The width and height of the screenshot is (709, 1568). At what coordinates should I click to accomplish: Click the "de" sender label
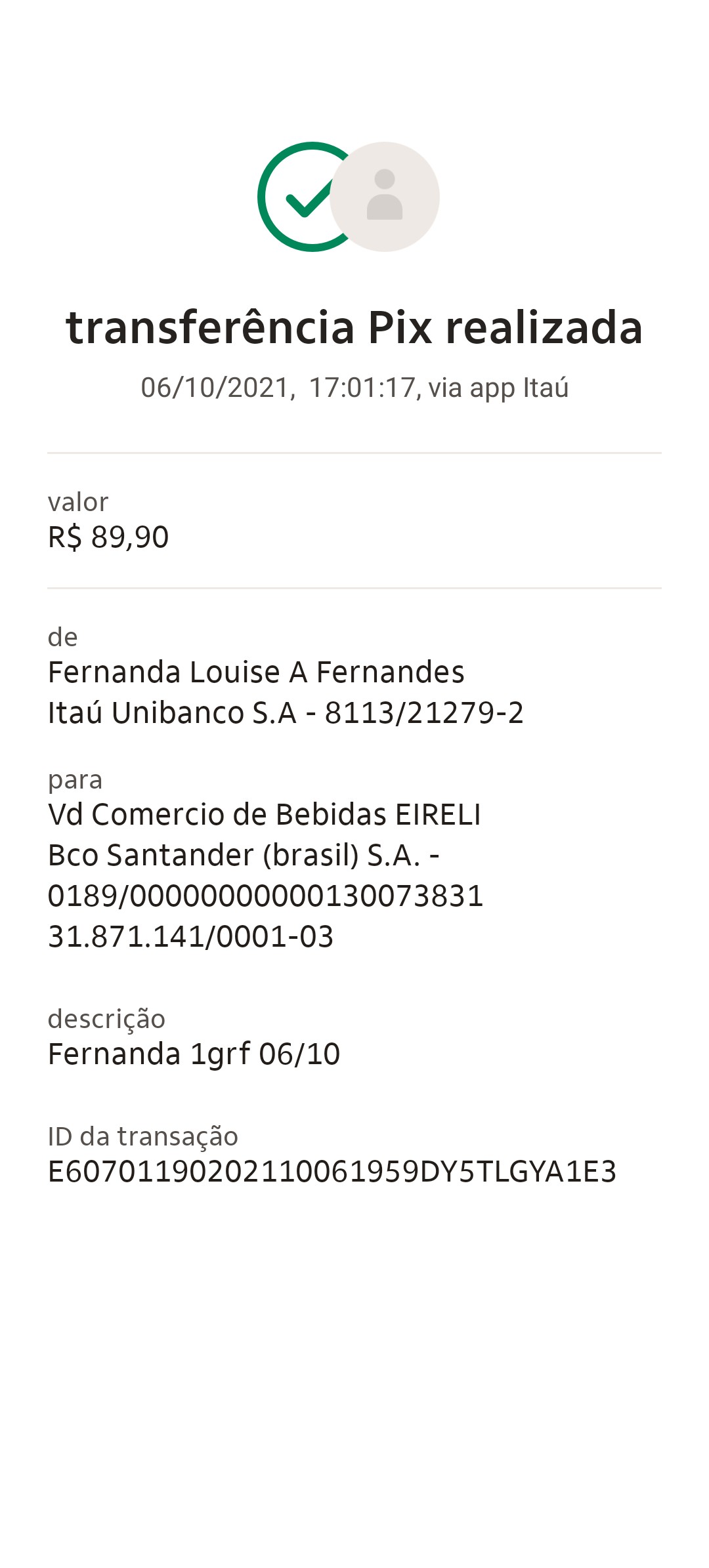63,637
